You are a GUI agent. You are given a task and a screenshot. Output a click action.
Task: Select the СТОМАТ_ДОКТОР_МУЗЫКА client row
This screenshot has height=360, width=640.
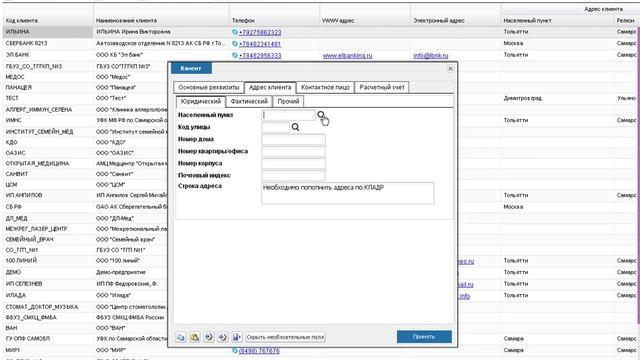pyautogui.click(x=42, y=307)
